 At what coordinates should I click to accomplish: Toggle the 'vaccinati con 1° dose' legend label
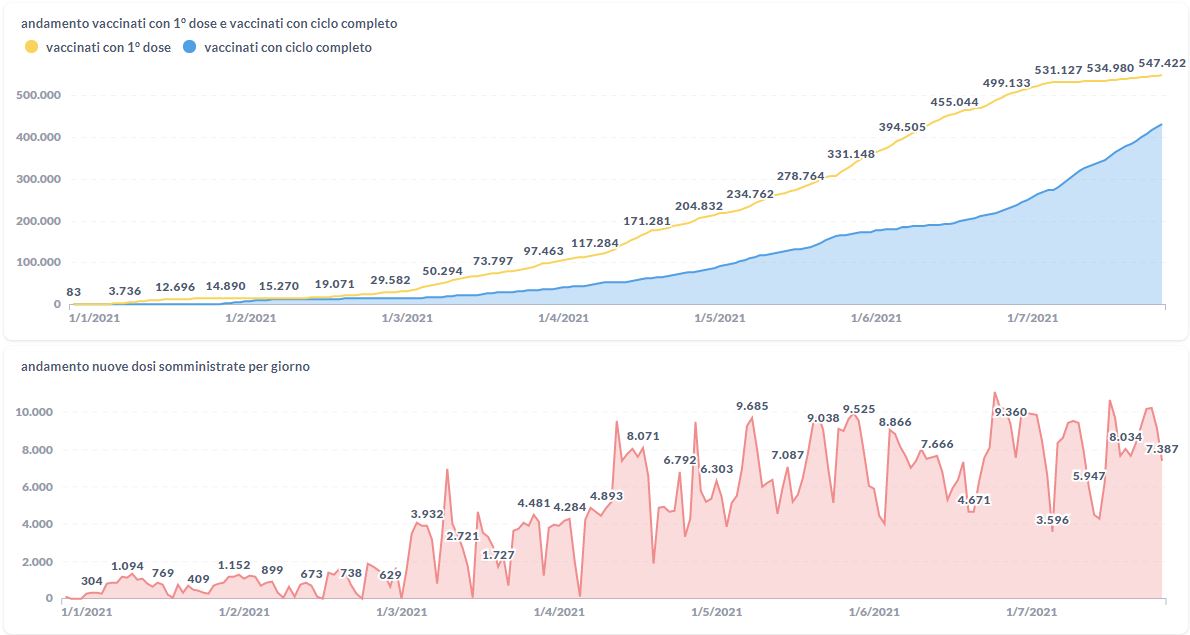coord(108,47)
